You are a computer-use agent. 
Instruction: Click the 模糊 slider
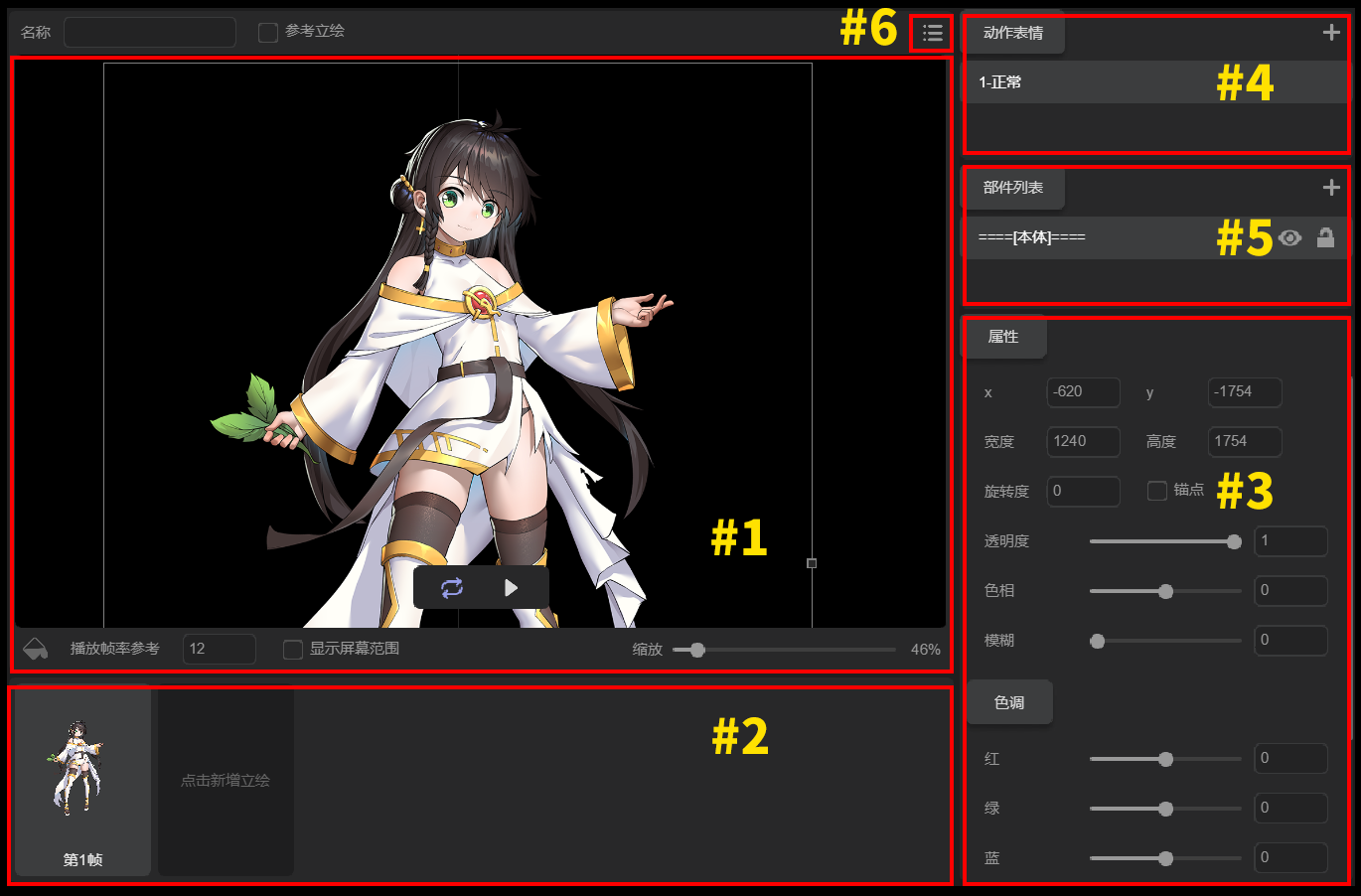point(1165,641)
